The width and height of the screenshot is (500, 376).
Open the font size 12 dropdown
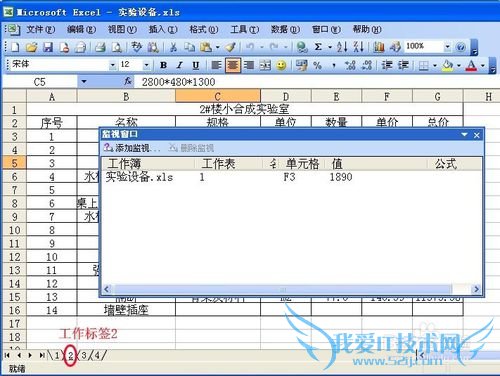click(146, 65)
